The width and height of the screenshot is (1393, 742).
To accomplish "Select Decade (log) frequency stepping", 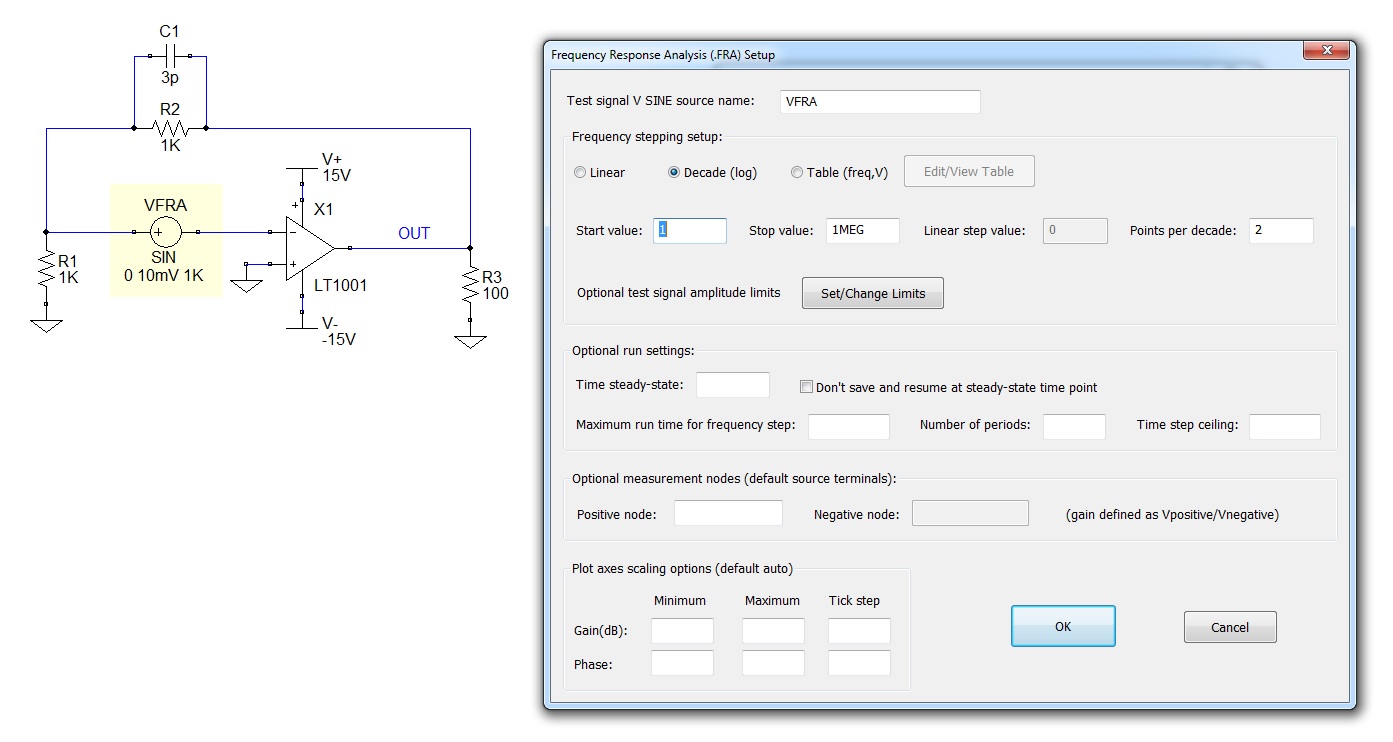I will click(675, 173).
